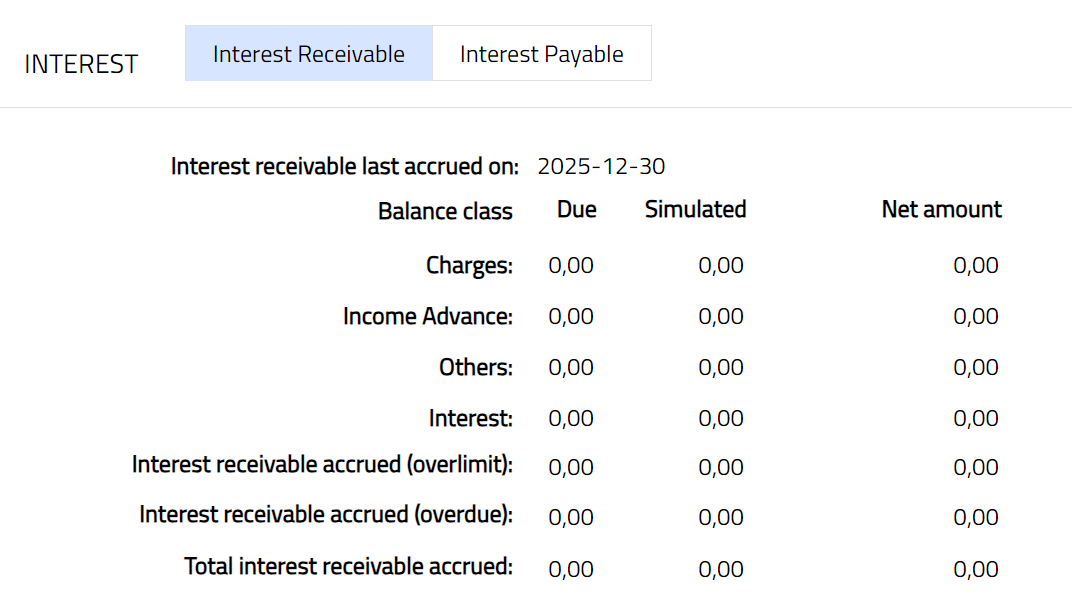1072x598 pixels.
Task: Click Net amount of total interest accrued
Action: (975, 569)
